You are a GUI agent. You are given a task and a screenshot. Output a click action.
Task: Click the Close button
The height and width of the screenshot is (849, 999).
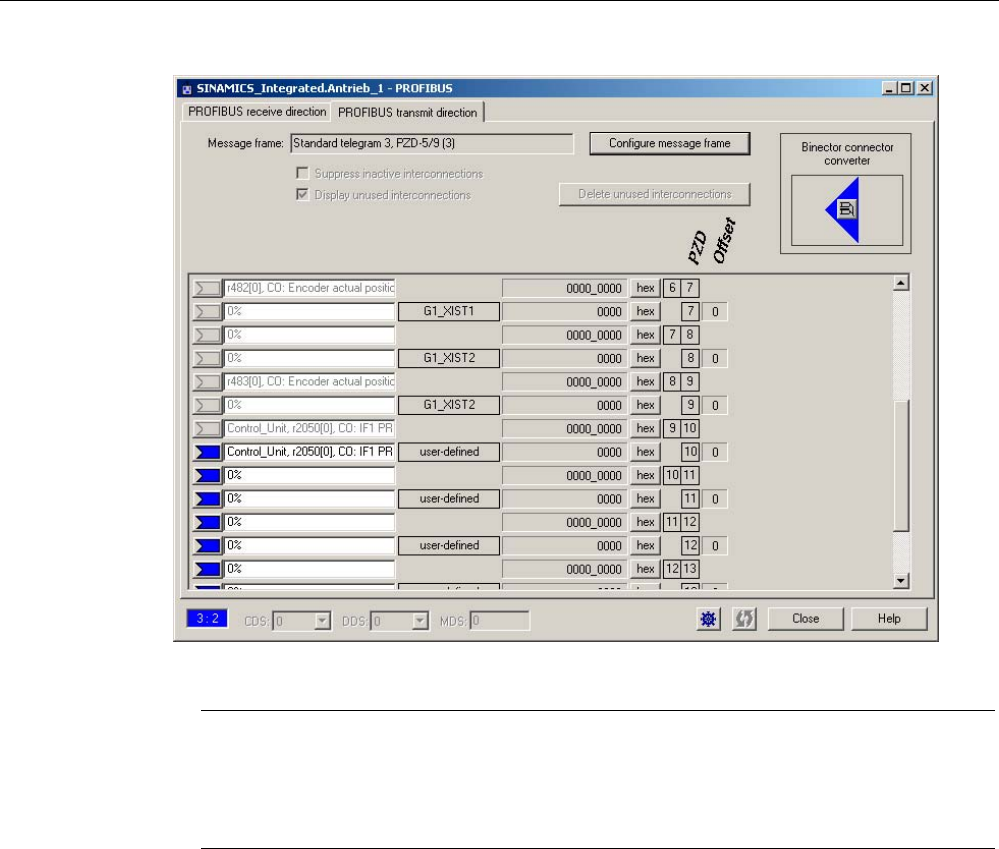tap(805, 618)
